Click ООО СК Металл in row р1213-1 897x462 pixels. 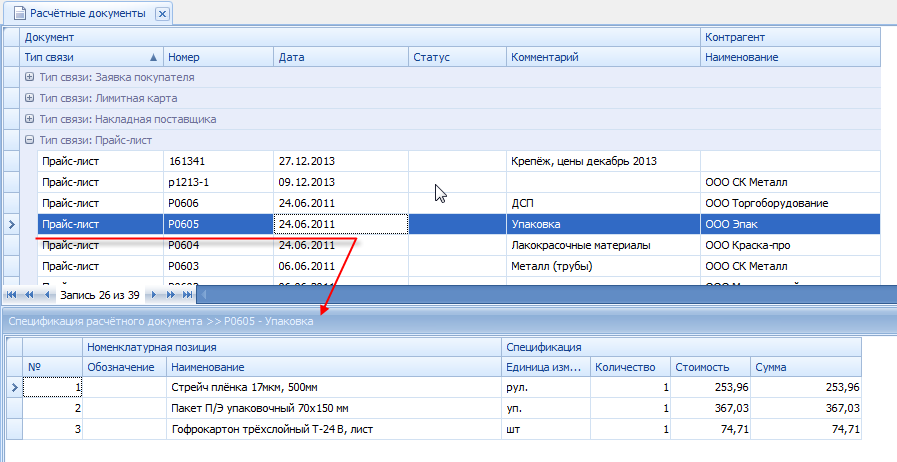790,182
